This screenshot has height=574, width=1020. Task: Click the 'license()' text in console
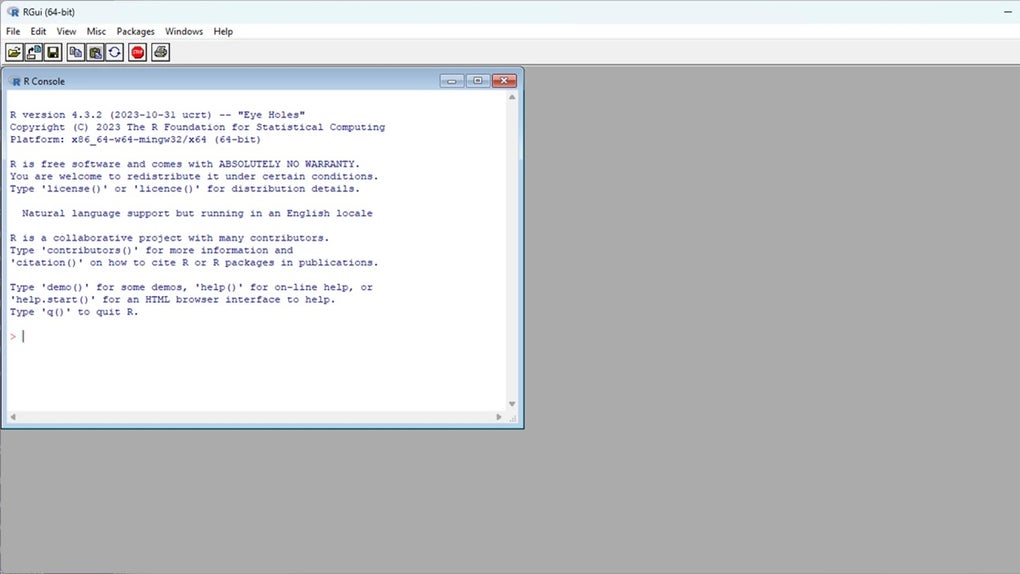(74, 189)
